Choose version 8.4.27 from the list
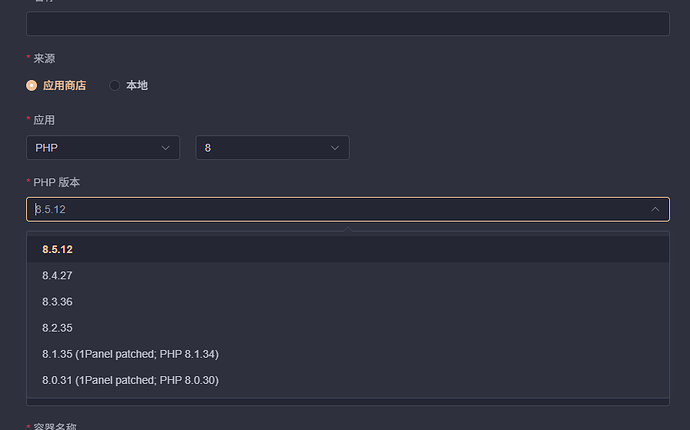The image size is (690, 430). (348, 276)
